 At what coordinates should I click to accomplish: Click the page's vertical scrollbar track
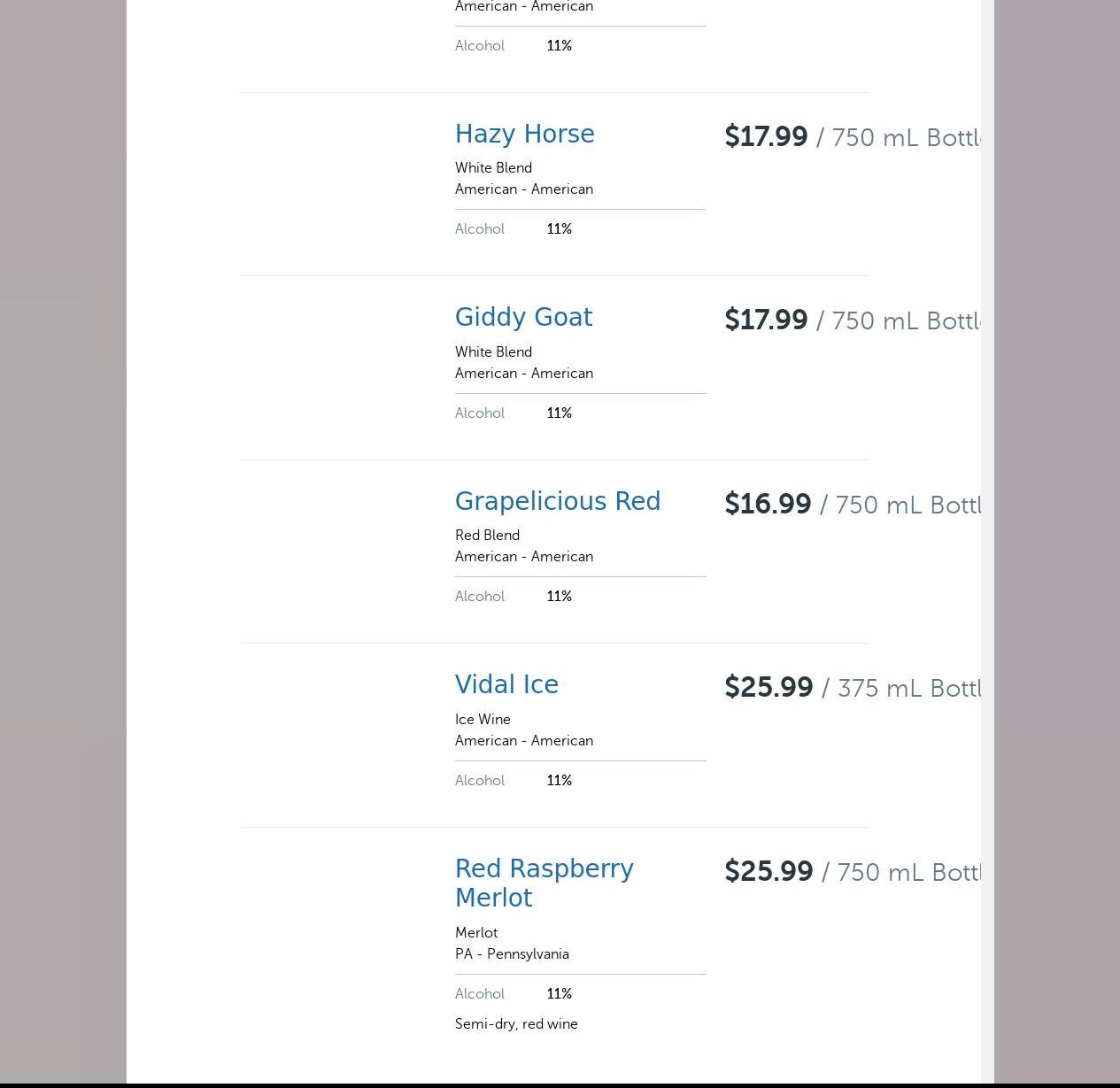(987, 531)
